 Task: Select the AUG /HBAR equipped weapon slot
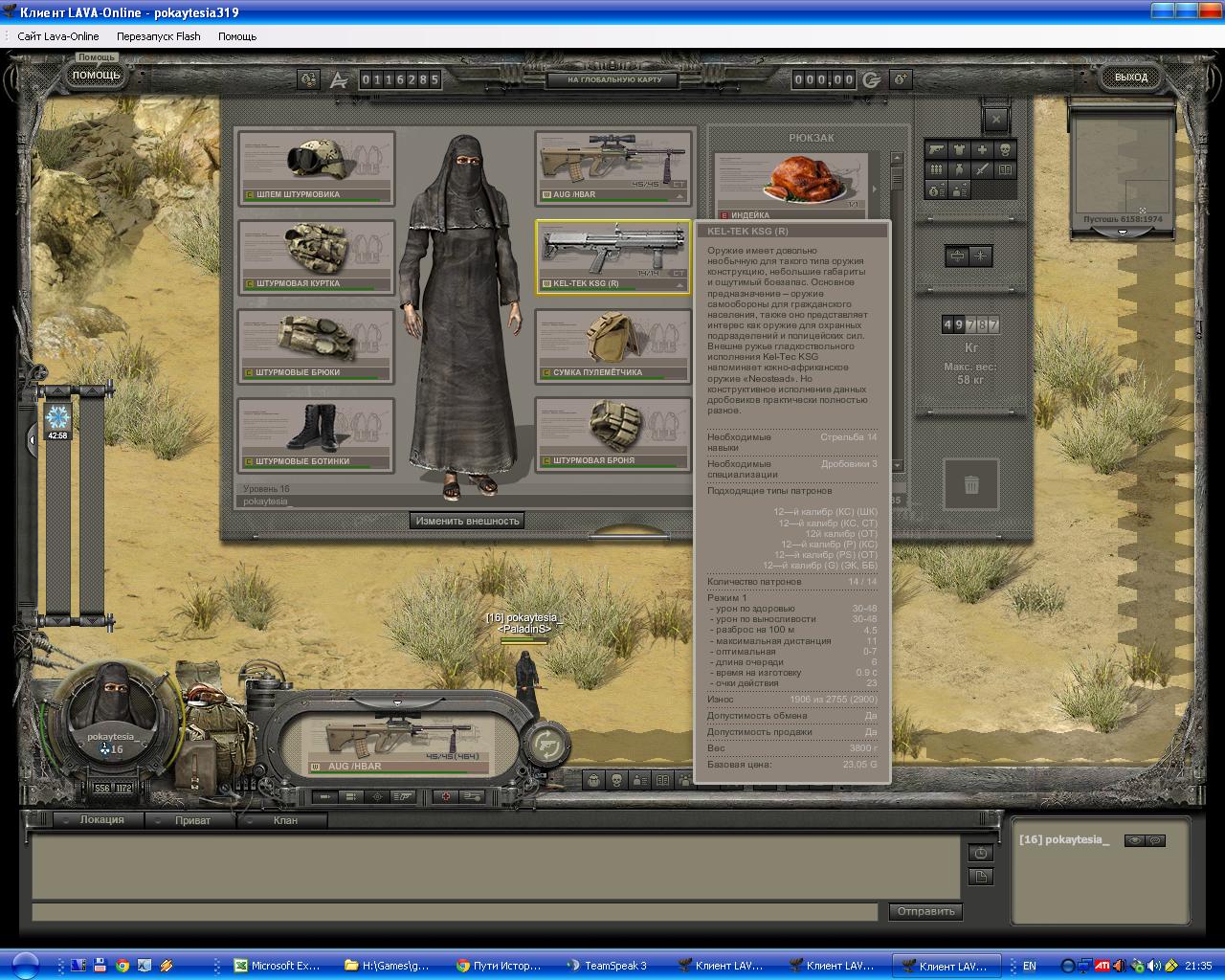pos(613,167)
